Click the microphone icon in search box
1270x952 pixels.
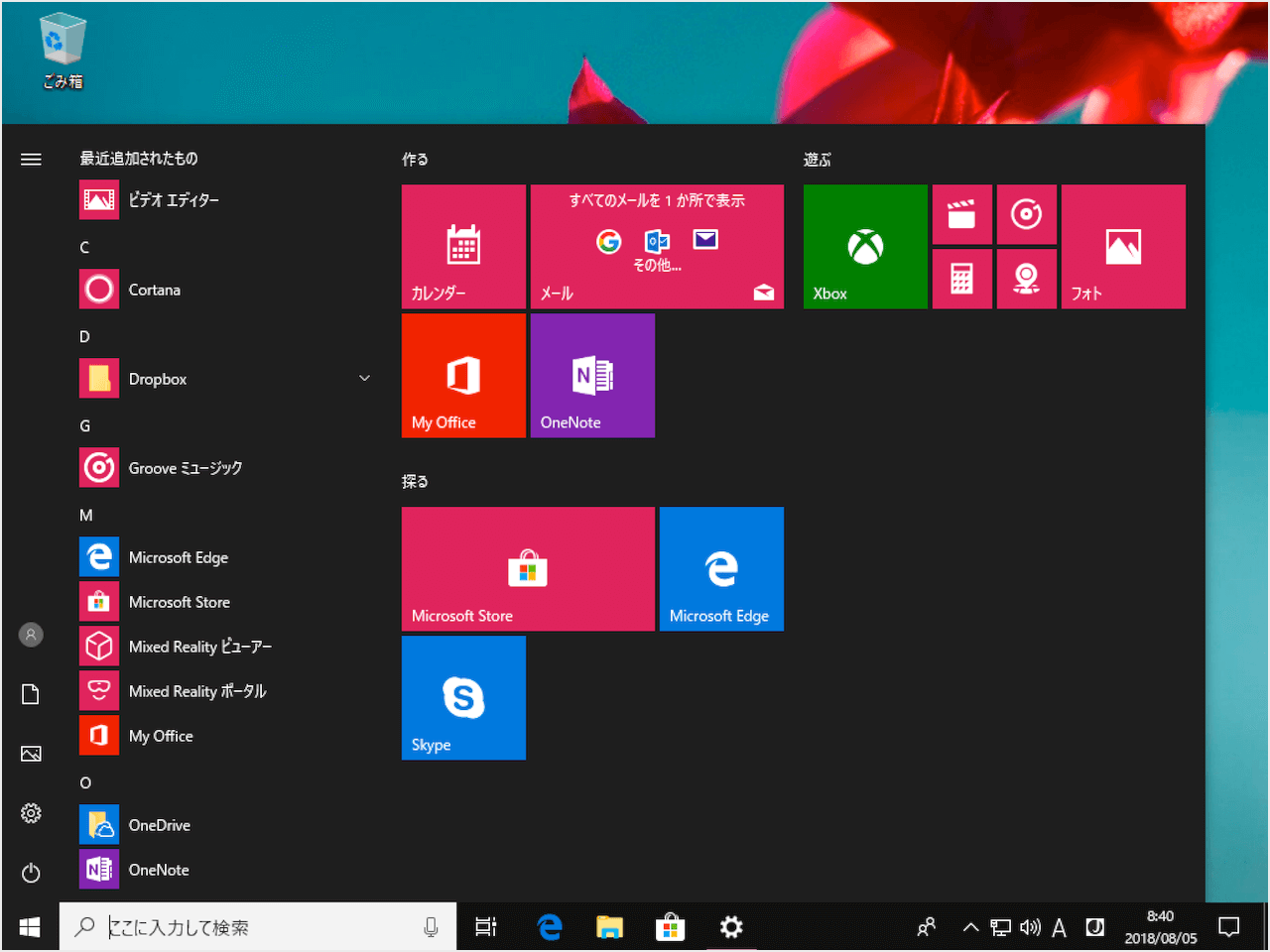(431, 927)
